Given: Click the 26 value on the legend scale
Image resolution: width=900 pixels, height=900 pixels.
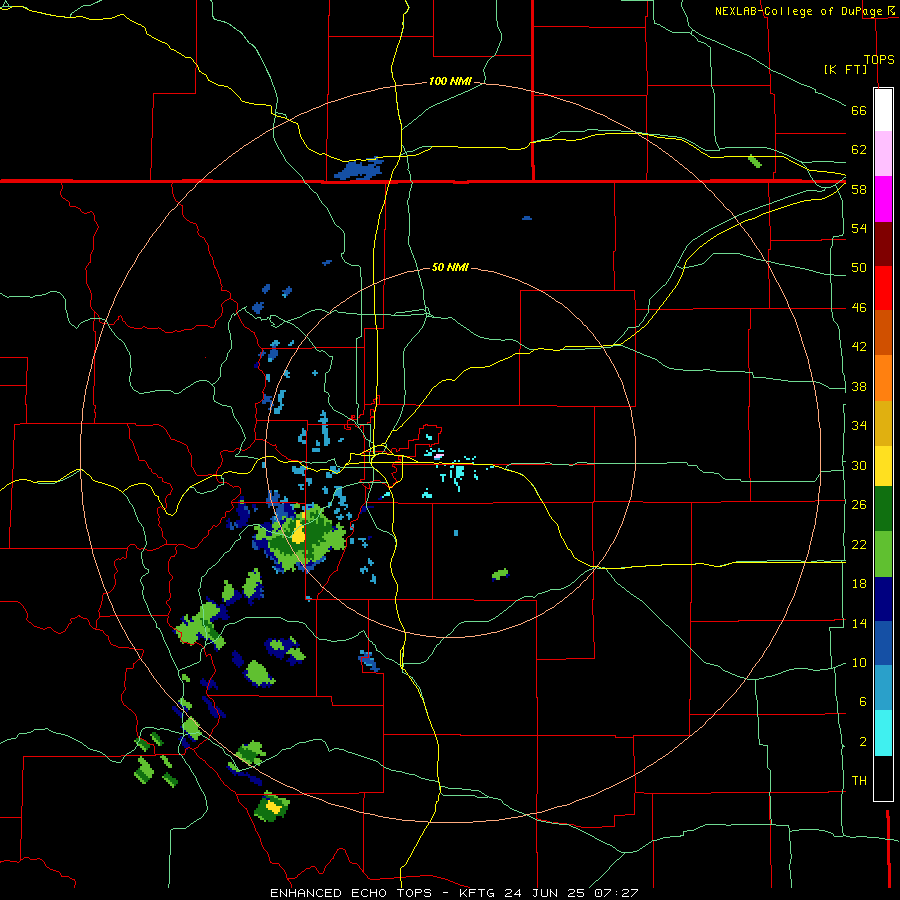Looking at the screenshot, I should (x=859, y=505).
